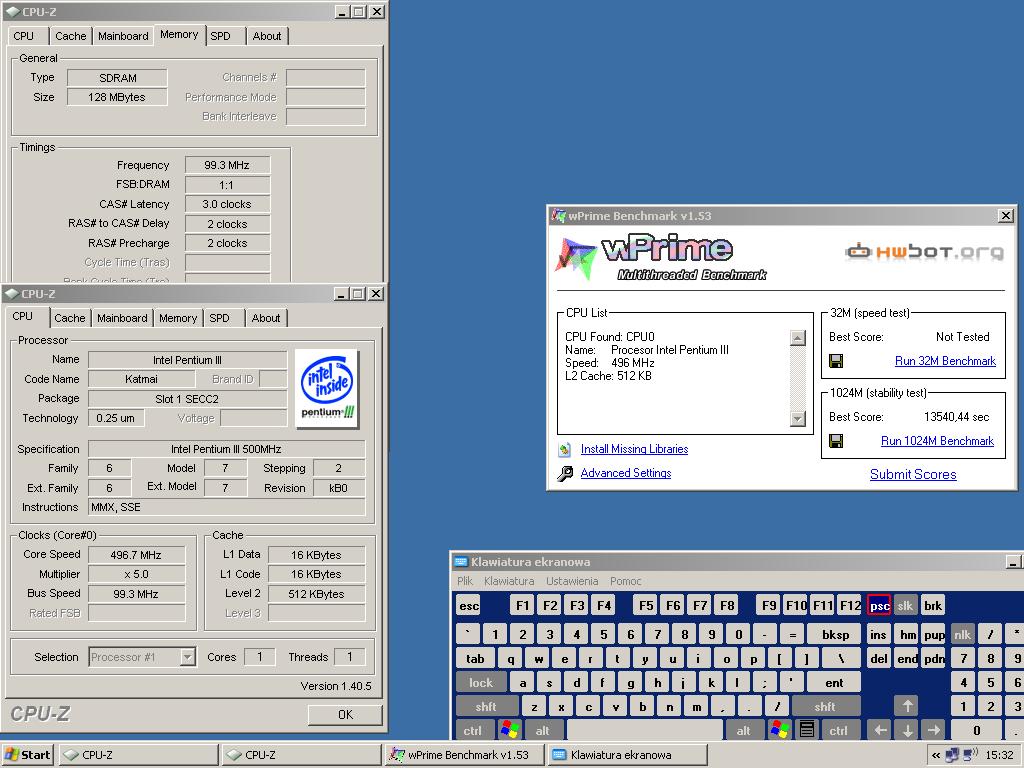Image resolution: width=1024 pixels, height=768 pixels.
Task: Open the Pomoc menu
Action: coord(626,581)
